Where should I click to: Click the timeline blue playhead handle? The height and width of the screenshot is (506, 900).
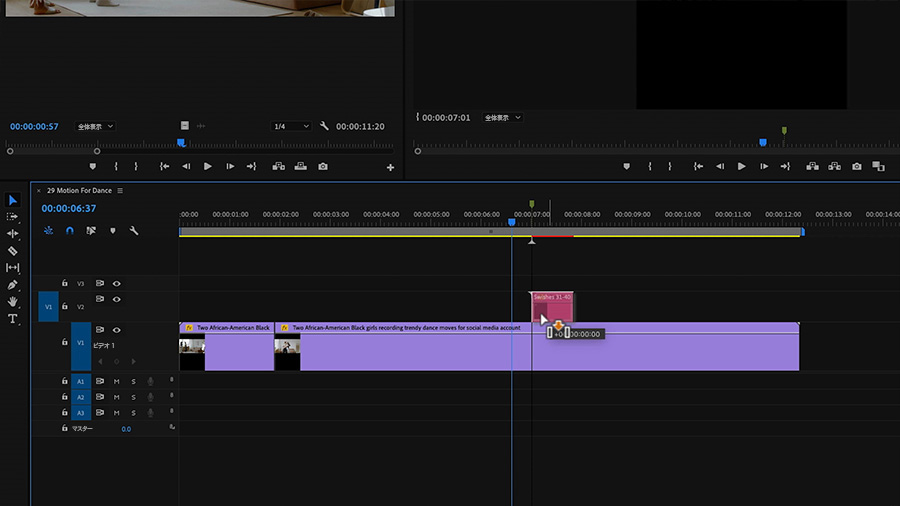511,222
